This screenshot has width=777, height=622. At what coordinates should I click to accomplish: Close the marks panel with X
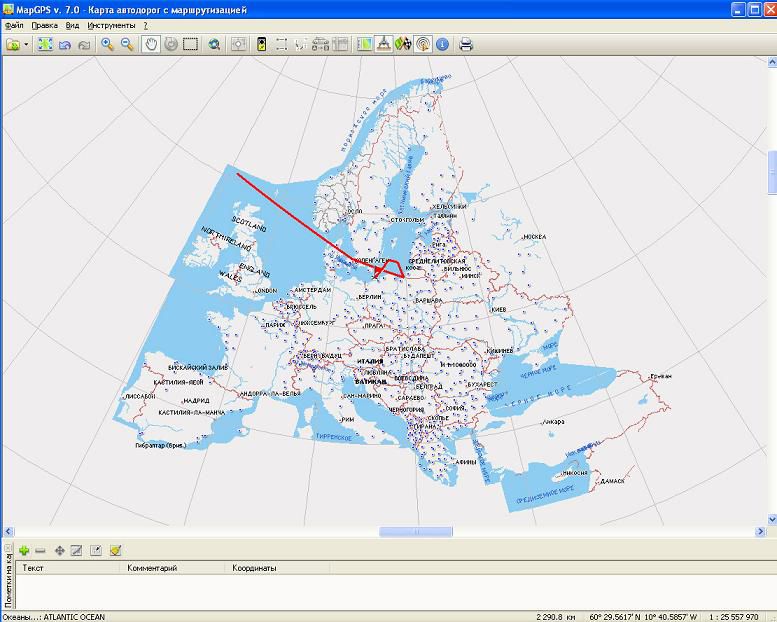tap(9, 549)
